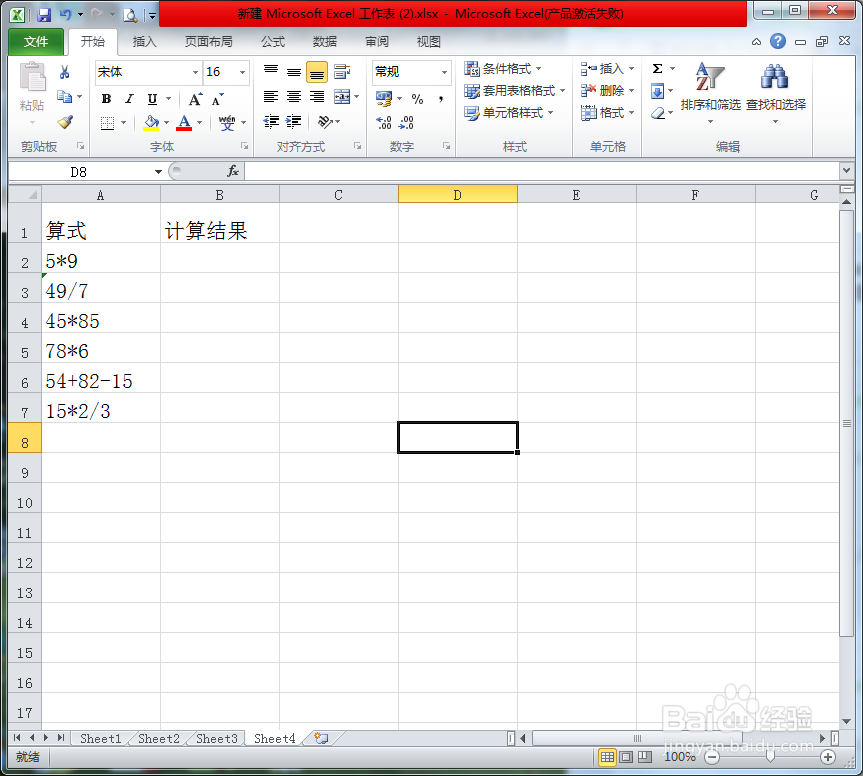Apply comma style number format
This screenshot has height=776, width=863.
[x=441, y=99]
